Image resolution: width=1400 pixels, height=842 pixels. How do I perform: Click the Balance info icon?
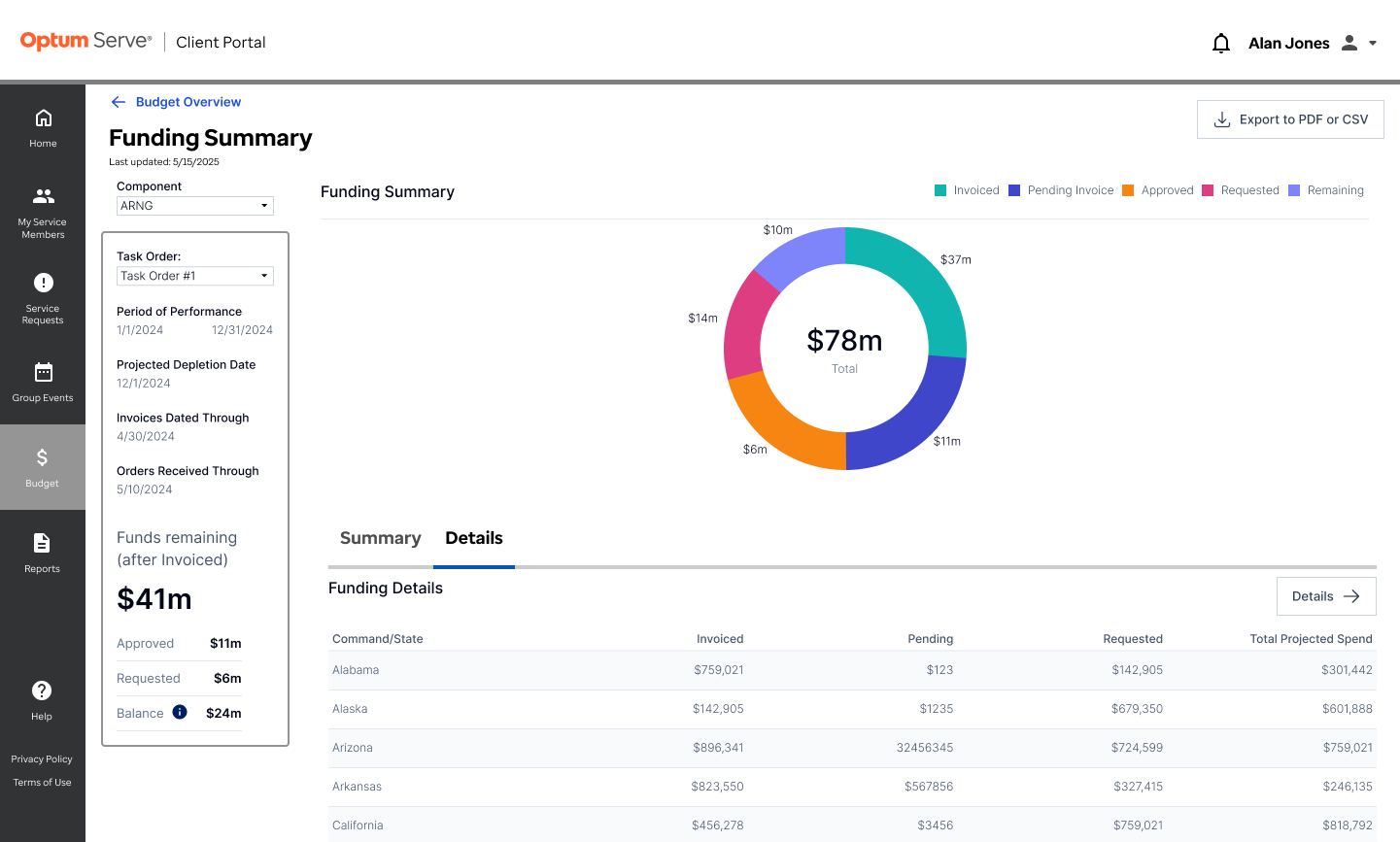pyautogui.click(x=180, y=712)
